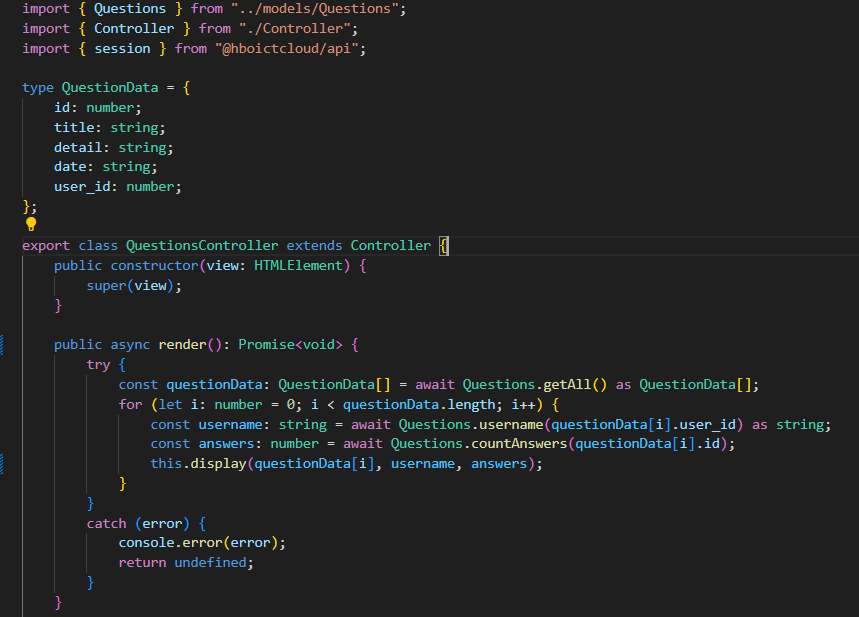Click the title property in QuestionData type

[74, 127]
